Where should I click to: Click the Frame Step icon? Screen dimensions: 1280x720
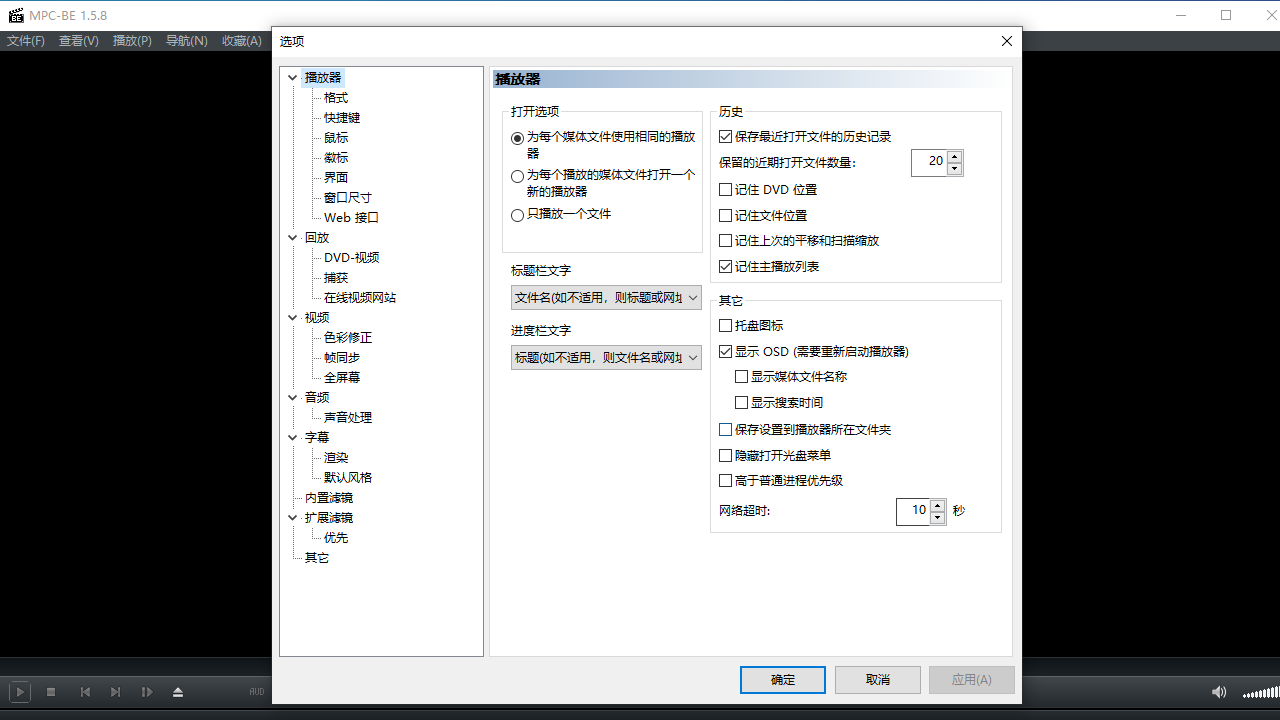coord(147,691)
